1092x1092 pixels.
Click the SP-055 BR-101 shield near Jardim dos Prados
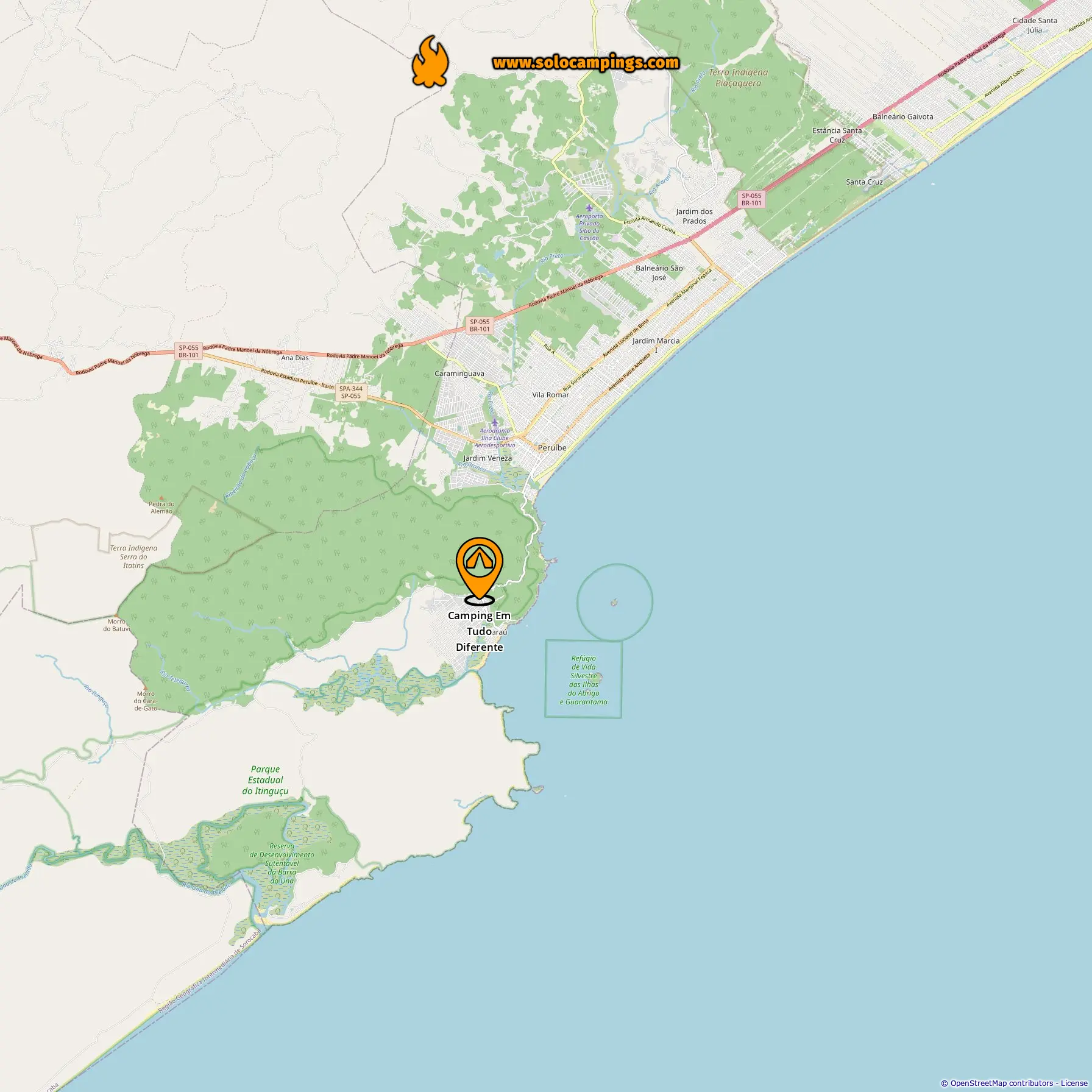[x=751, y=200]
